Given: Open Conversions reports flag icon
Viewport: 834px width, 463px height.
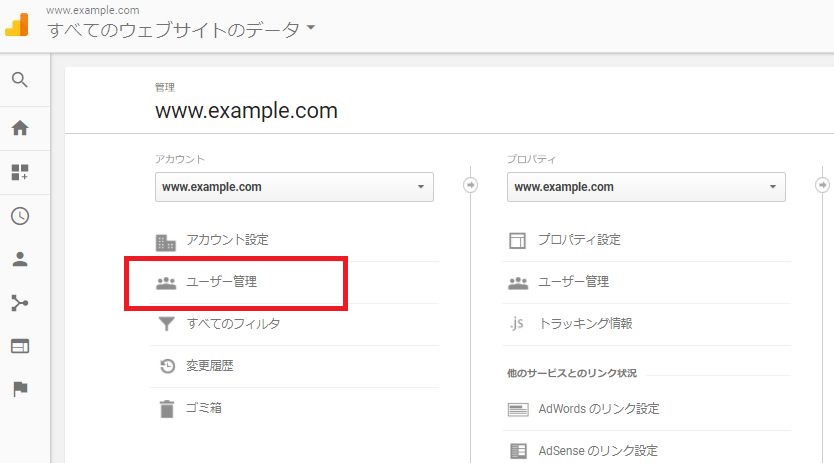Looking at the screenshot, I should tap(20, 389).
